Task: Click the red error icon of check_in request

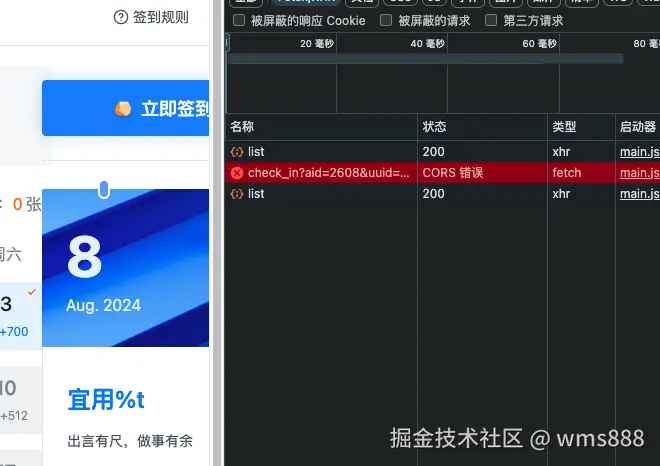Action: [237, 173]
